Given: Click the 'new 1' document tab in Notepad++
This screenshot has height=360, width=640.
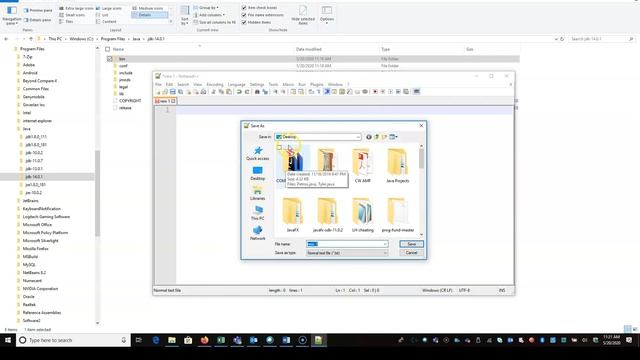Looking at the screenshot, I should [165, 101].
